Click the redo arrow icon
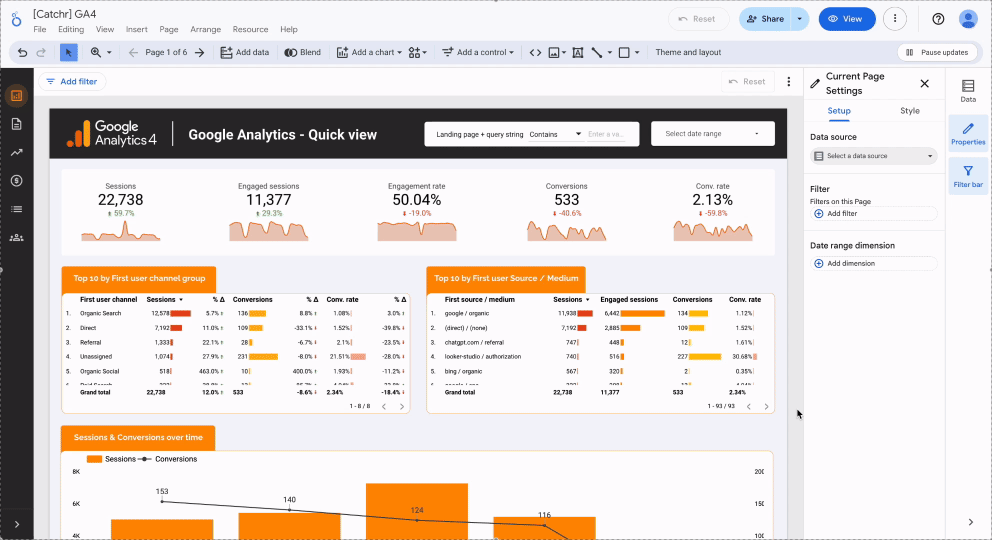The image size is (992, 540). 41,52
